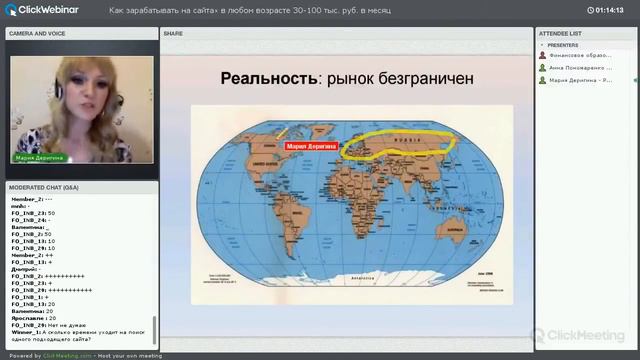Click the ClickWebinar logo
The height and width of the screenshot is (360, 640).
point(42,10)
